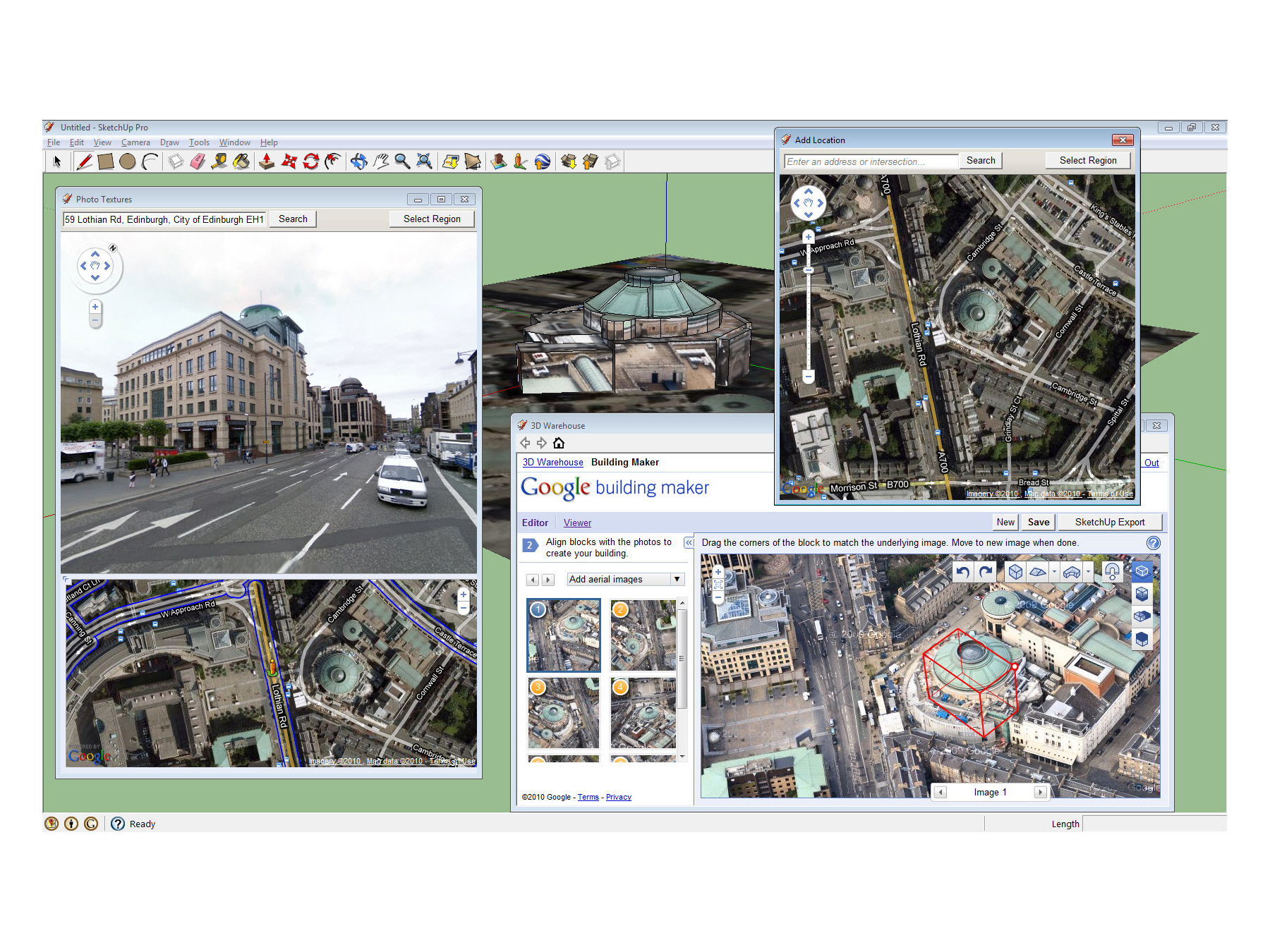Click Search in Photo Textures window
This screenshot has height=952, width=1270.
tap(293, 219)
